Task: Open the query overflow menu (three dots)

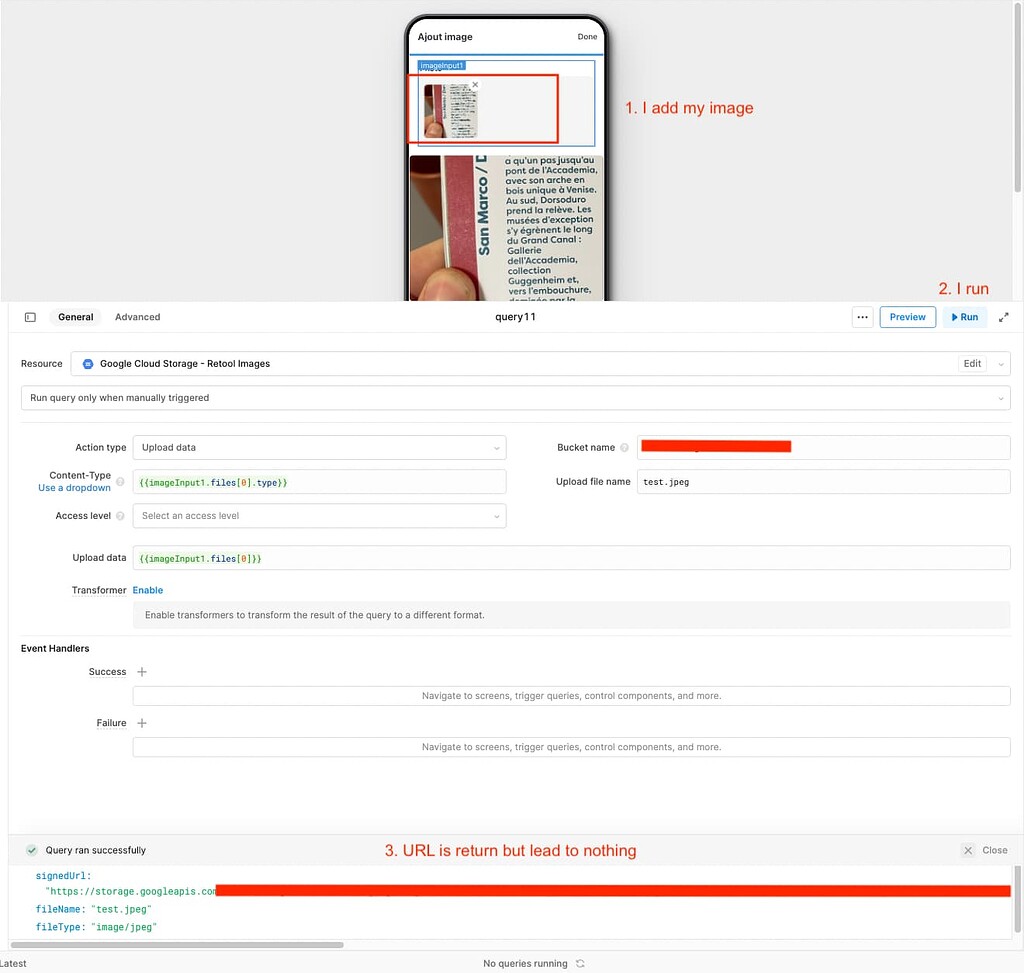Action: tap(861, 317)
